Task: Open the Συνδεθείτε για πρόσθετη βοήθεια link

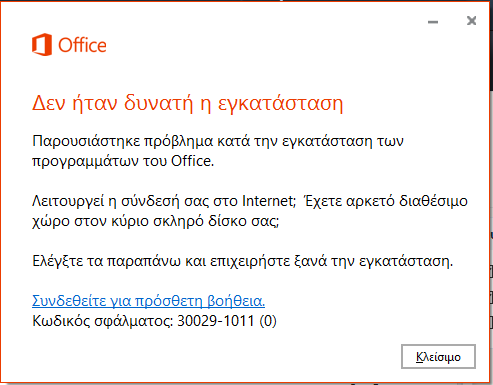Action: click(x=148, y=301)
